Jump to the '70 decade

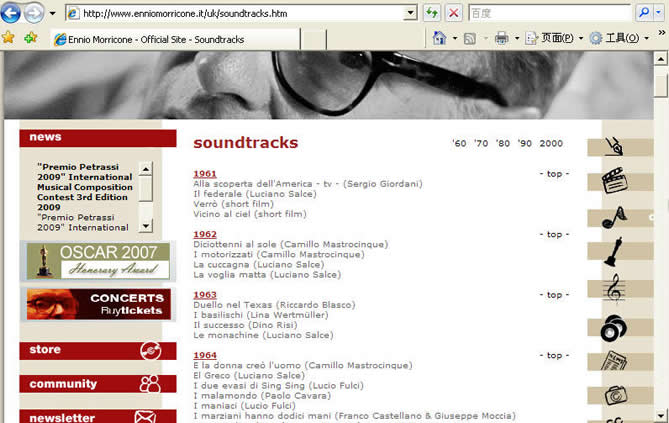click(481, 143)
